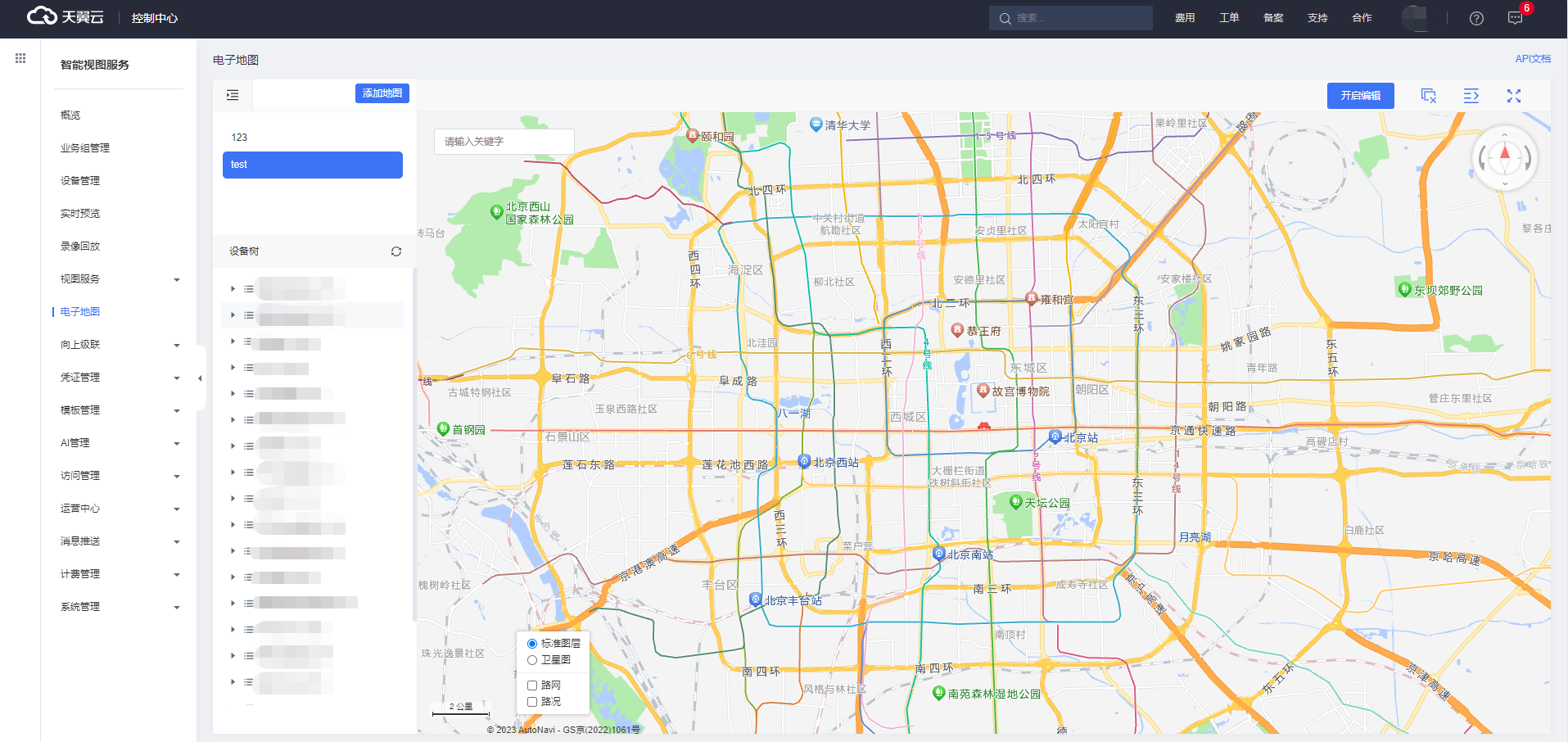This screenshot has height=742, width=1568.
Task: Click the 添加地图 button
Action: coord(382,93)
